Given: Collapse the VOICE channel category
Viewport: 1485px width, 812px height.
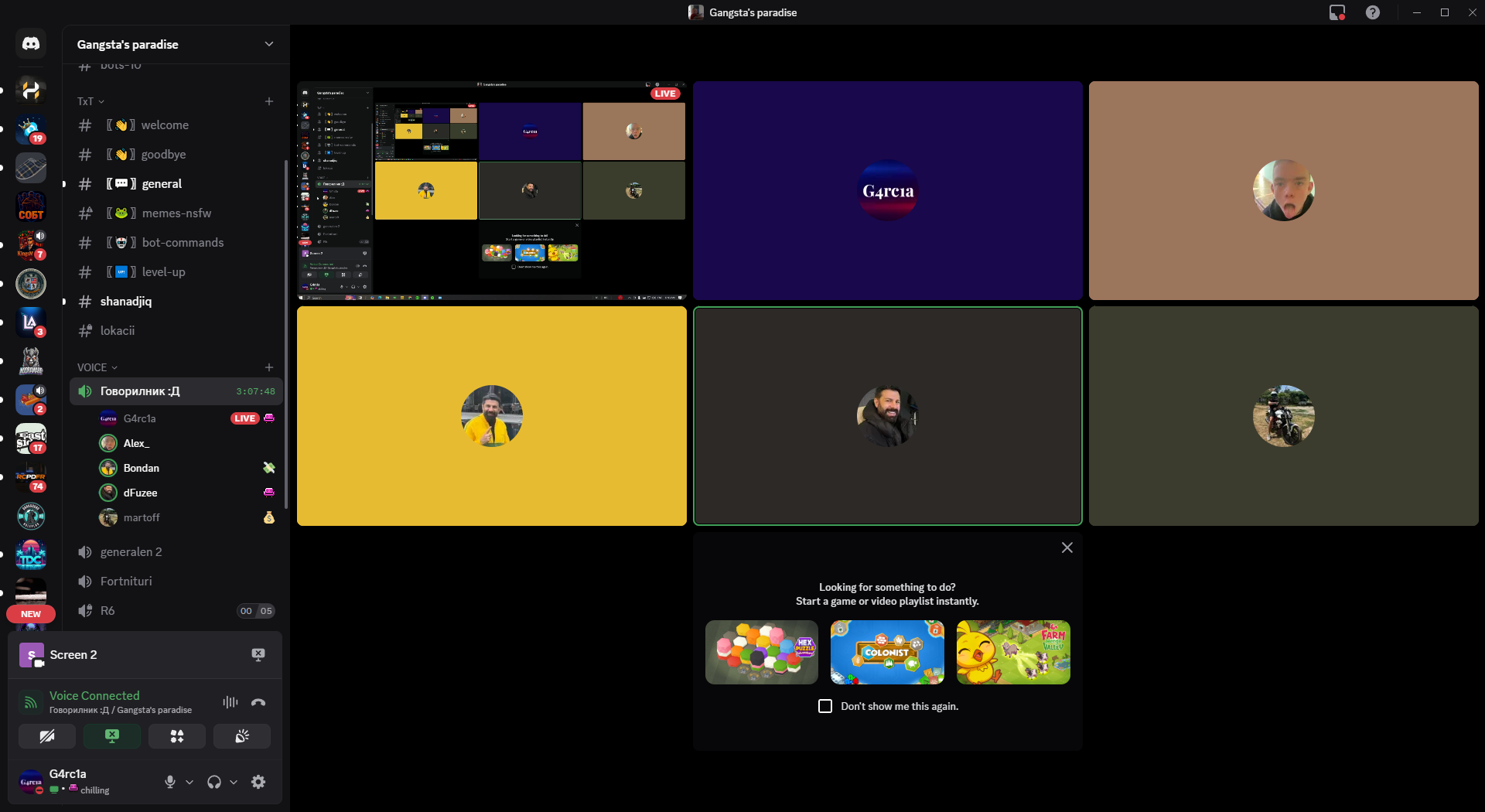Looking at the screenshot, I should pyautogui.click(x=97, y=367).
